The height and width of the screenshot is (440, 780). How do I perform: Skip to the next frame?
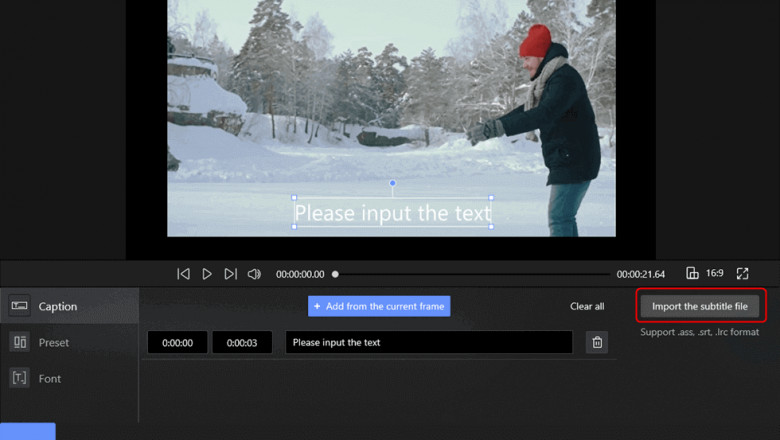pos(230,274)
